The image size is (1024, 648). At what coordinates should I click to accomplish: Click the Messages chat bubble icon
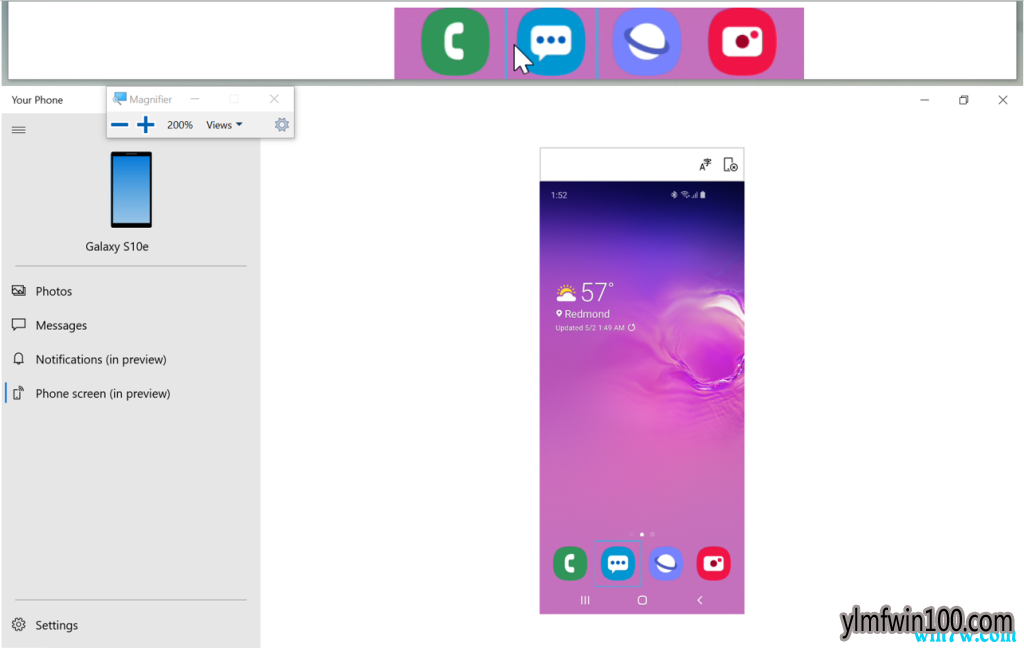click(19, 325)
